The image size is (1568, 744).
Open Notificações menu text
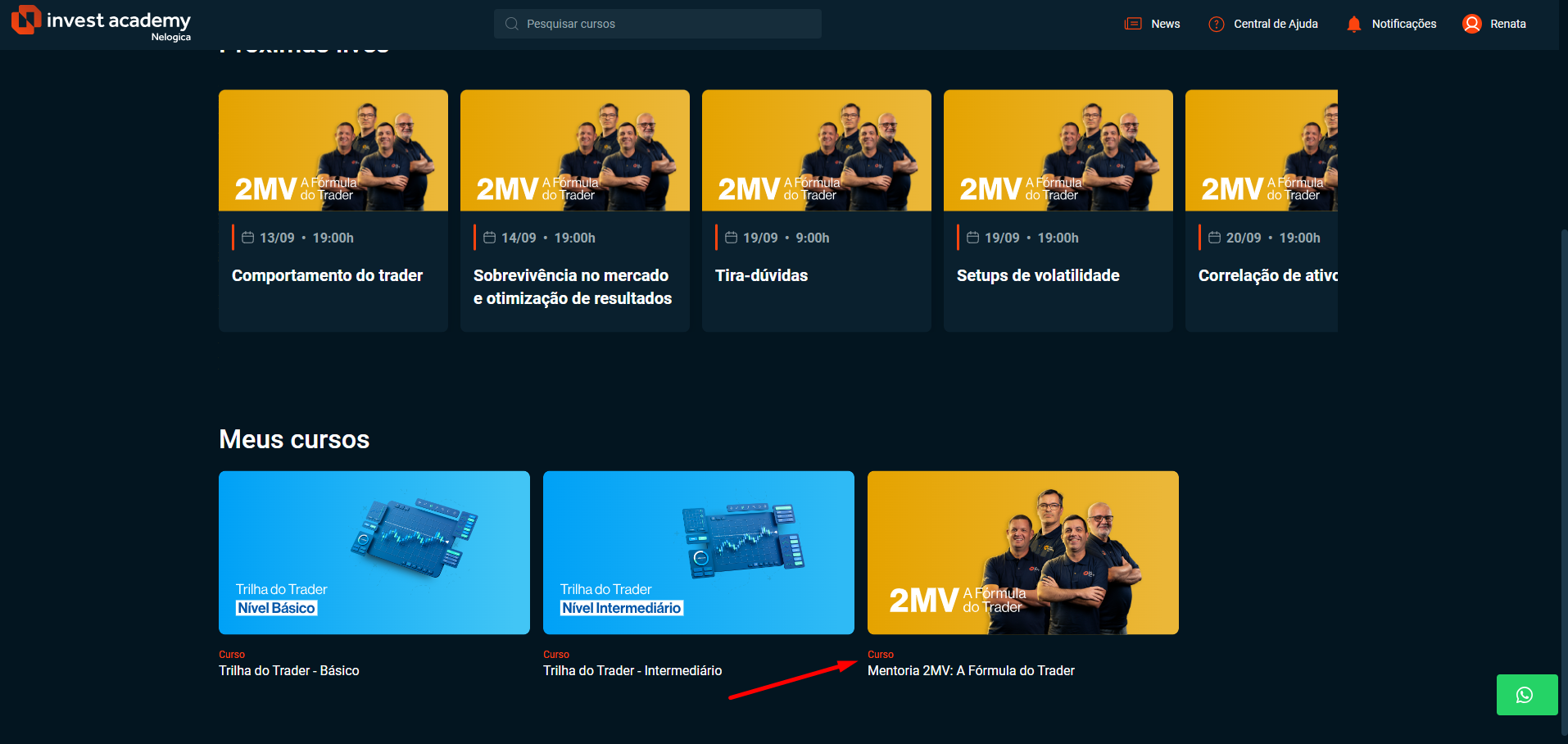(x=1404, y=24)
